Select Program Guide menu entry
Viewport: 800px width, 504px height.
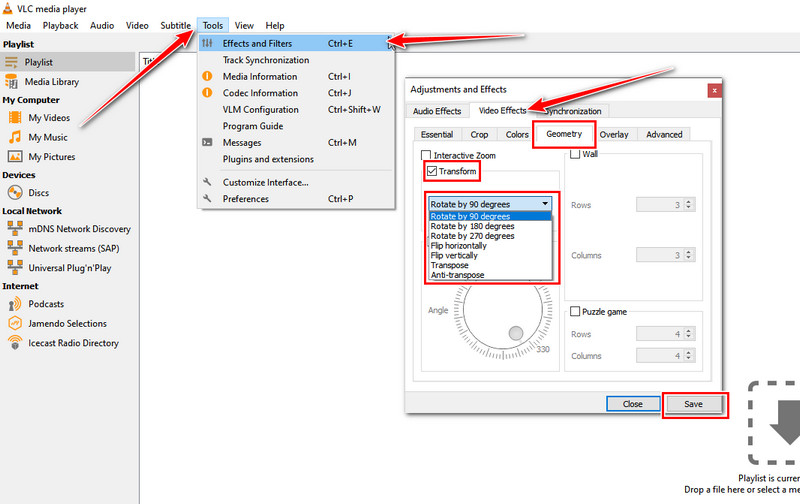pos(296,126)
